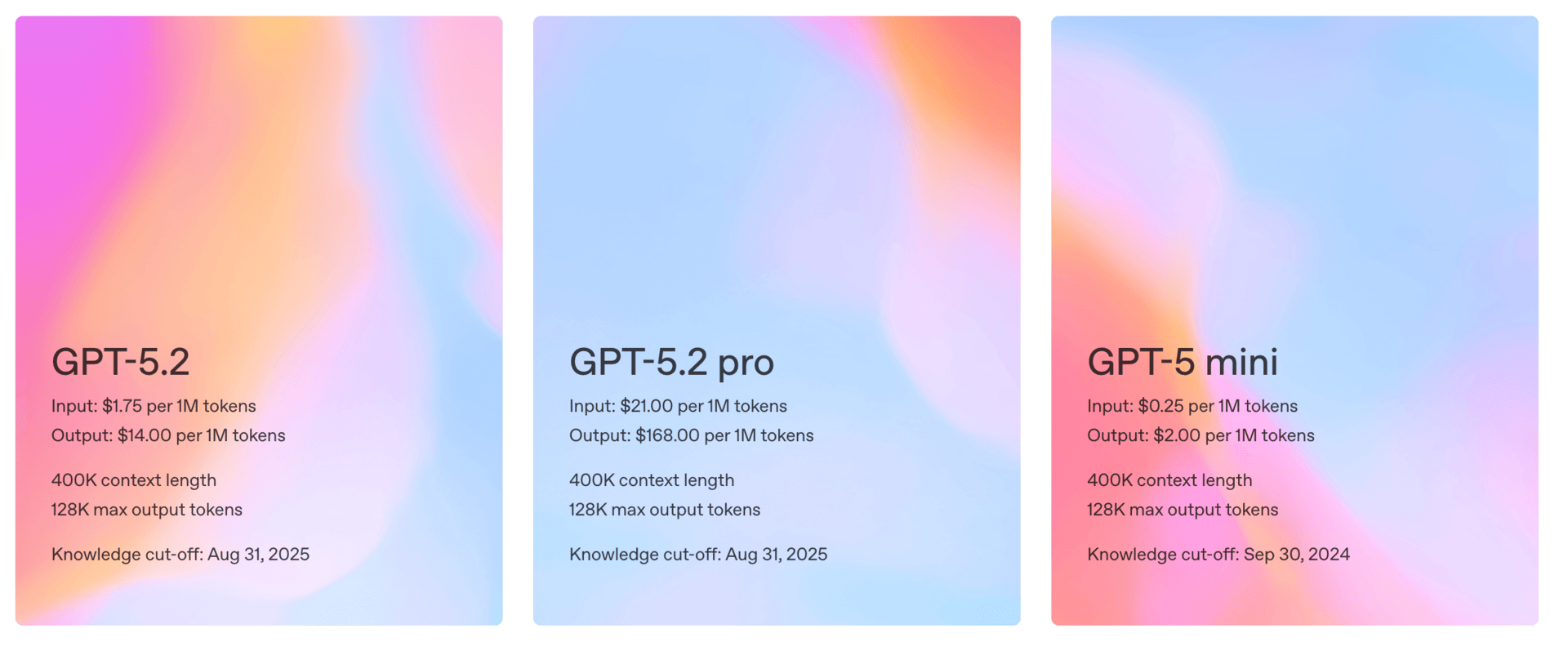Click GPT-5.2 128K max output tokens text
The height and width of the screenshot is (660, 1568).
pos(147,510)
